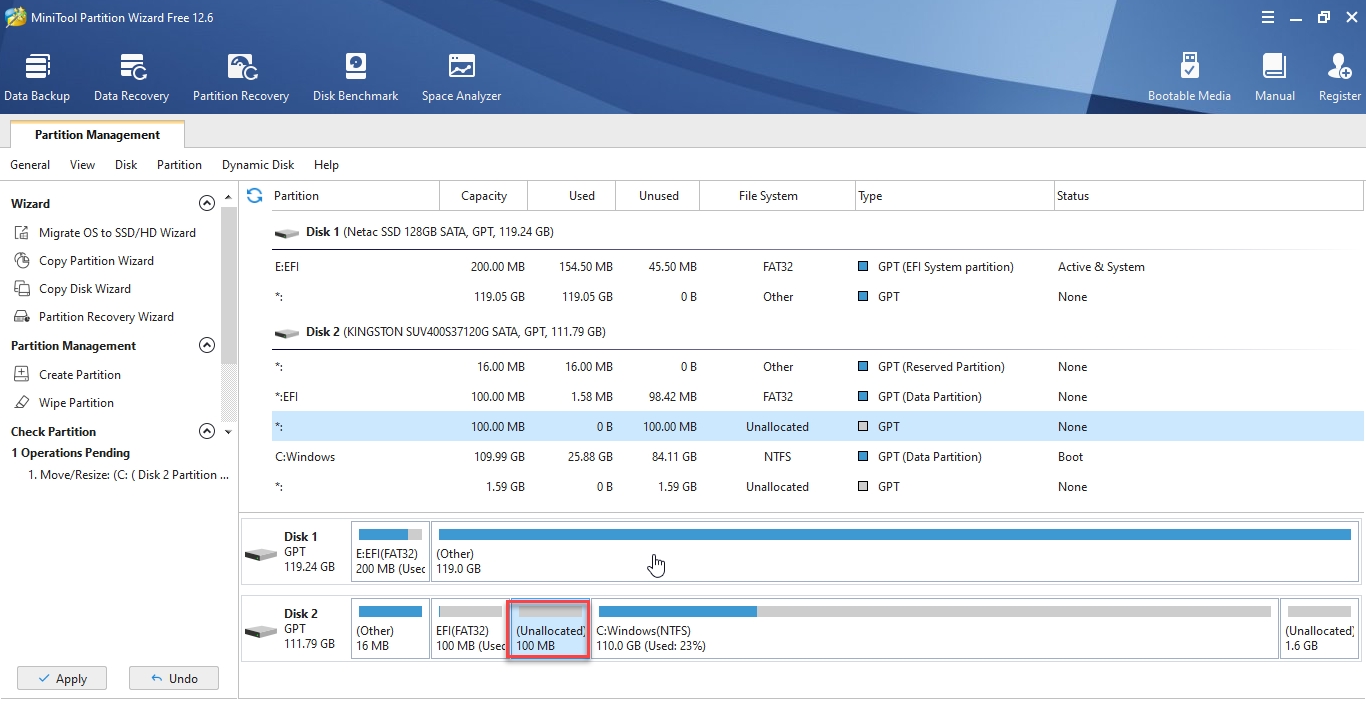1366x720 pixels.
Task: Open the Manual
Action: pyautogui.click(x=1274, y=78)
